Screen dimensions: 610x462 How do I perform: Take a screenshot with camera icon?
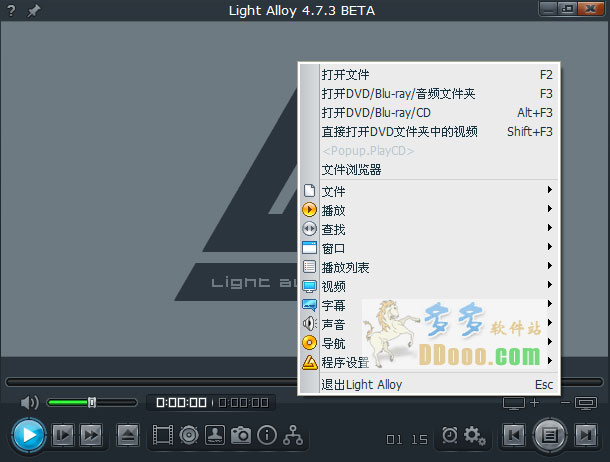tap(241, 435)
